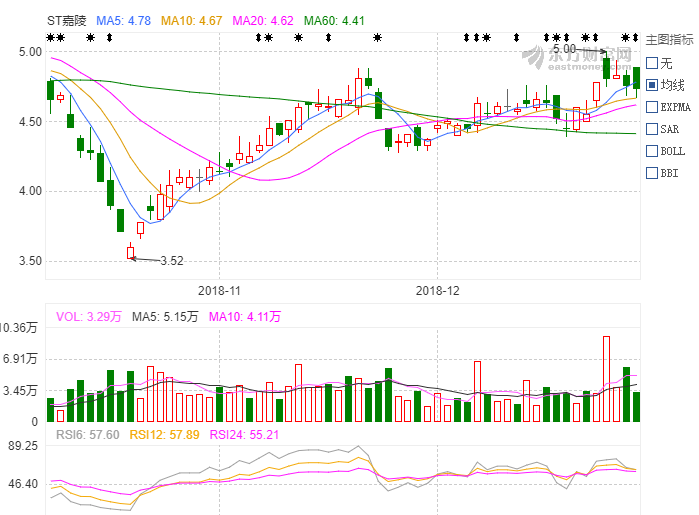Turn on the BOLL indicator

pos(652,151)
